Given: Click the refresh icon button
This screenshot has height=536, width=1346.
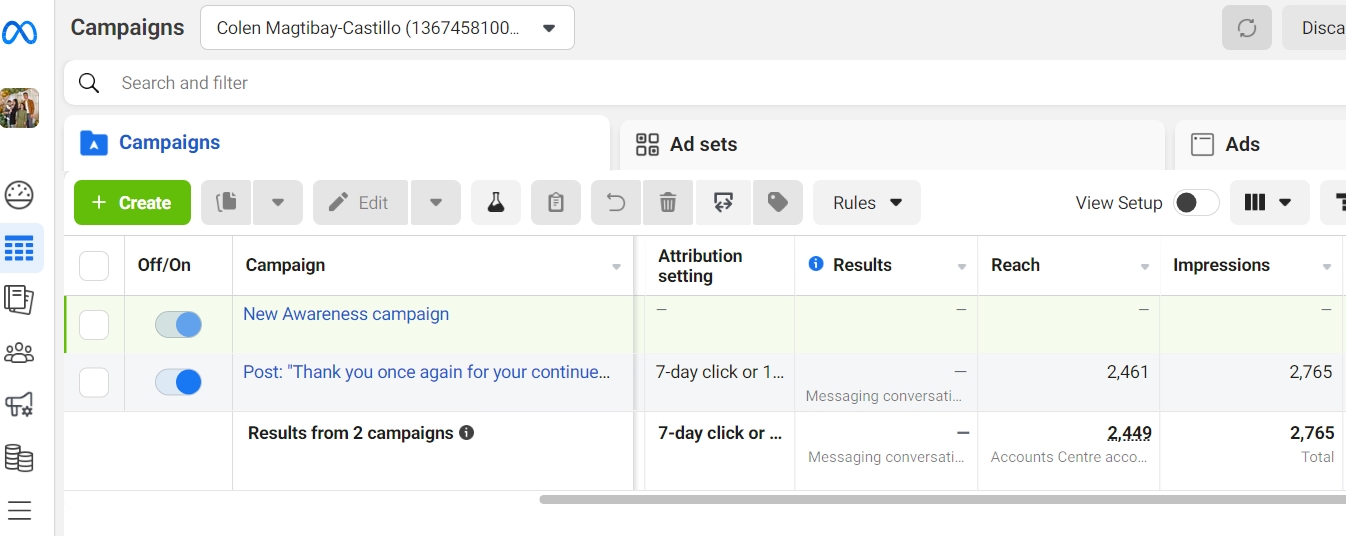Looking at the screenshot, I should (1247, 28).
